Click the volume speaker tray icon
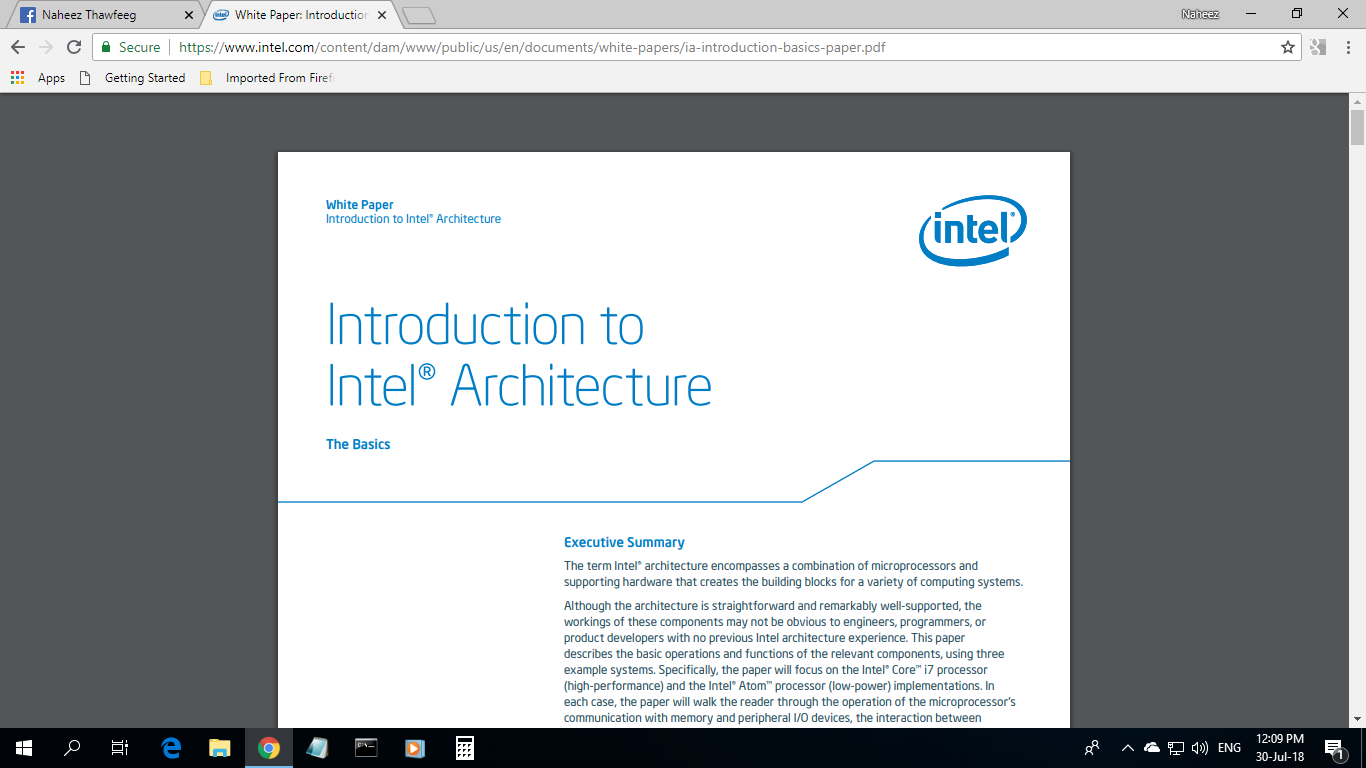Image resolution: width=1366 pixels, height=768 pixels. tap(1200, 748)
